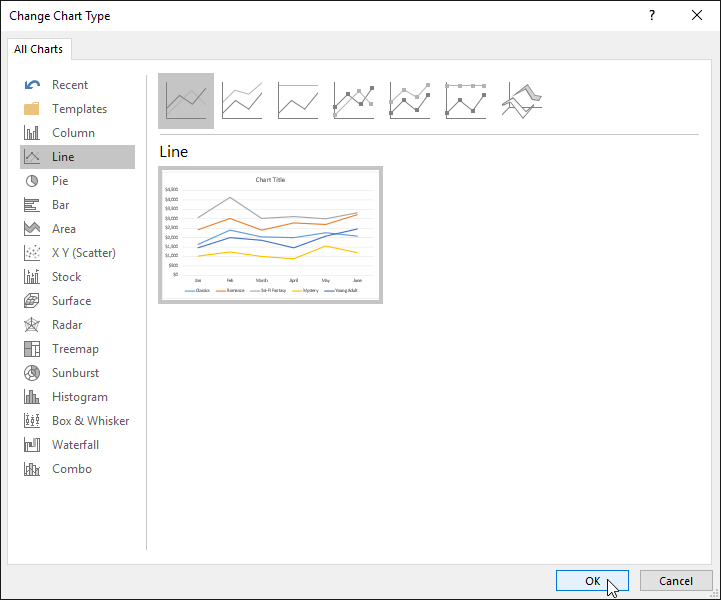Click the Line chart category icon
721x600 pixels.
pos(32,157)
